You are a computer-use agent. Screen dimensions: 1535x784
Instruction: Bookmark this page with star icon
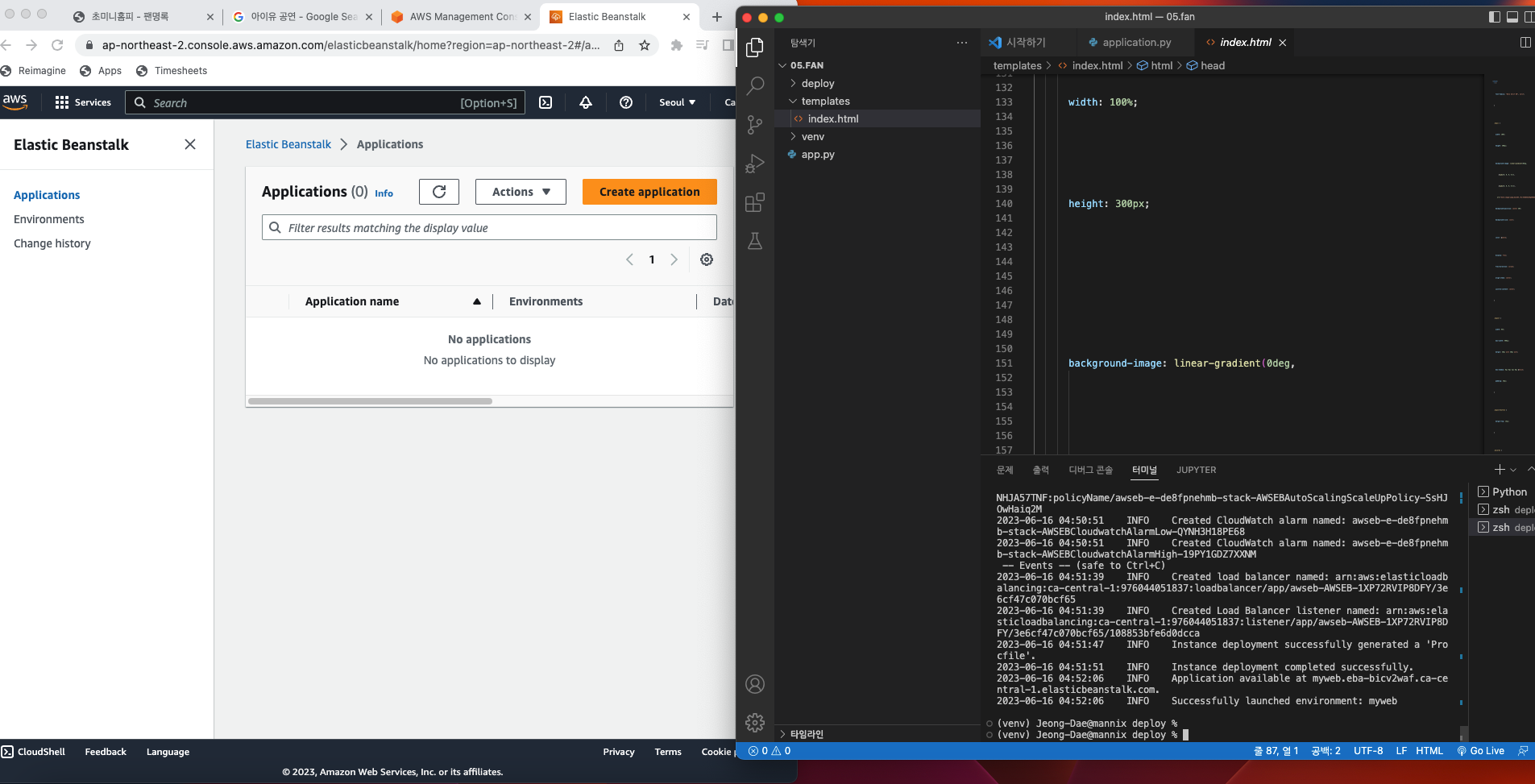645,45
